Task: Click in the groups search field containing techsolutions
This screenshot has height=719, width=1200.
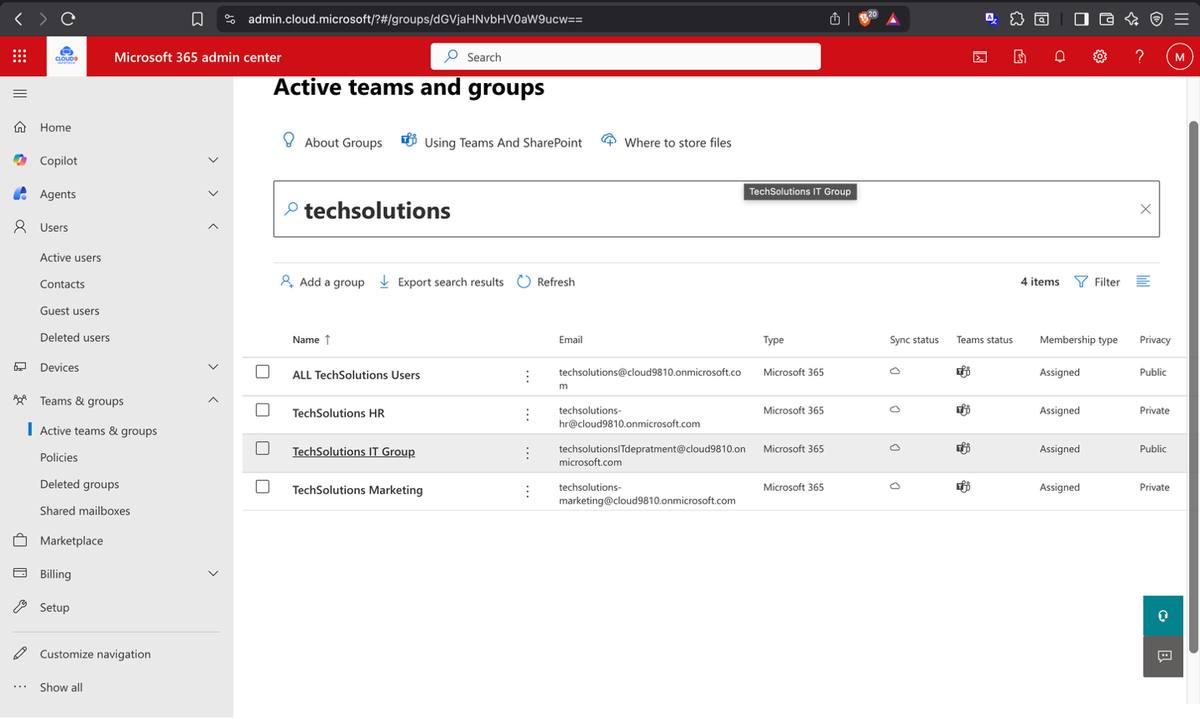Action: (716, 209)
